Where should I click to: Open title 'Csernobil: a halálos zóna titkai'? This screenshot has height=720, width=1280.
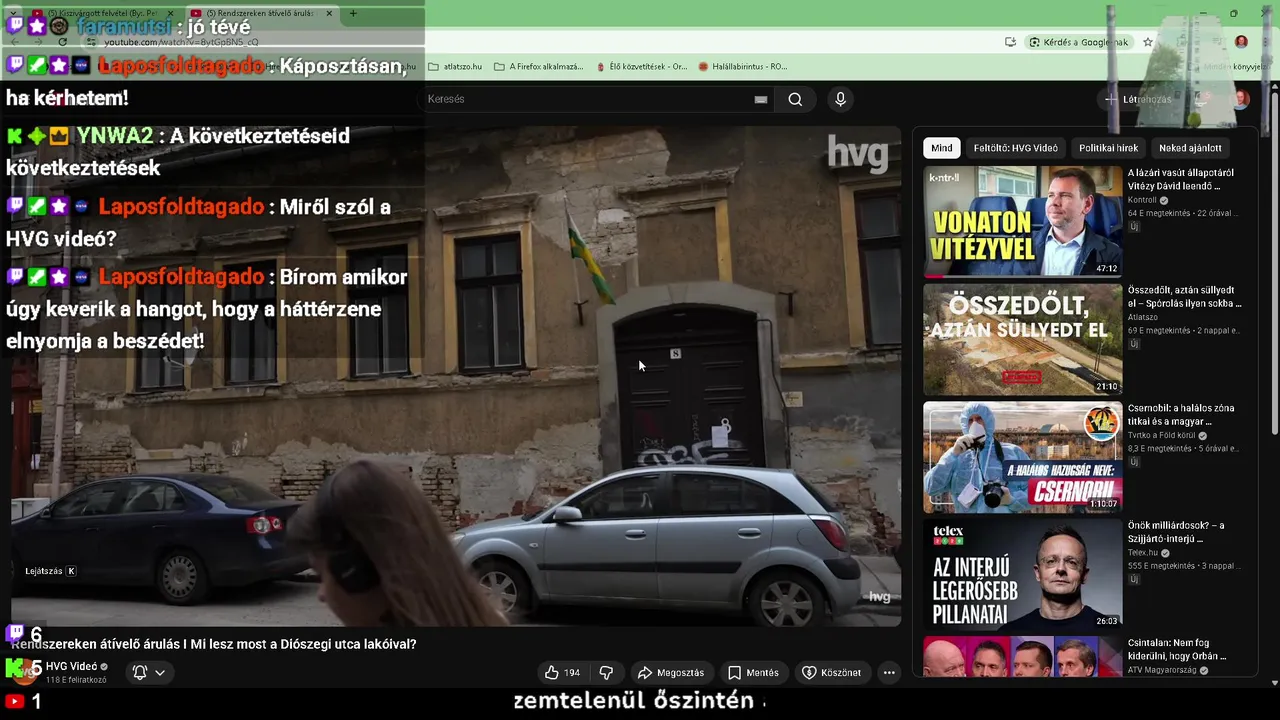(x=1181, y=414)
